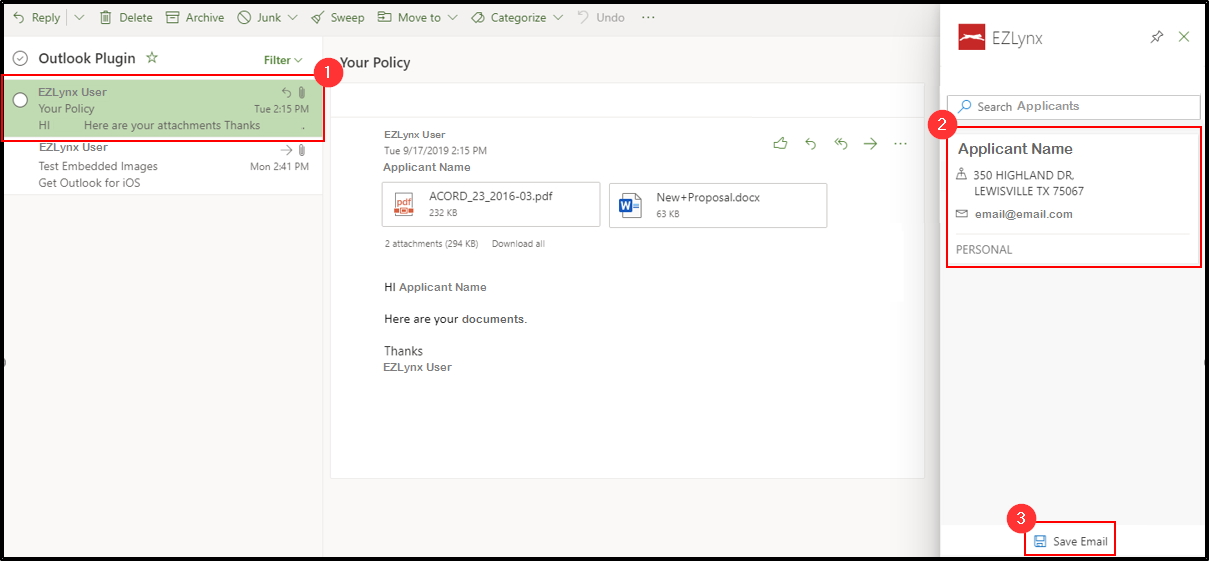Like the message with thumbs-up icon
The width and height of the screenshot is (1209, 561).
point(780,144)
